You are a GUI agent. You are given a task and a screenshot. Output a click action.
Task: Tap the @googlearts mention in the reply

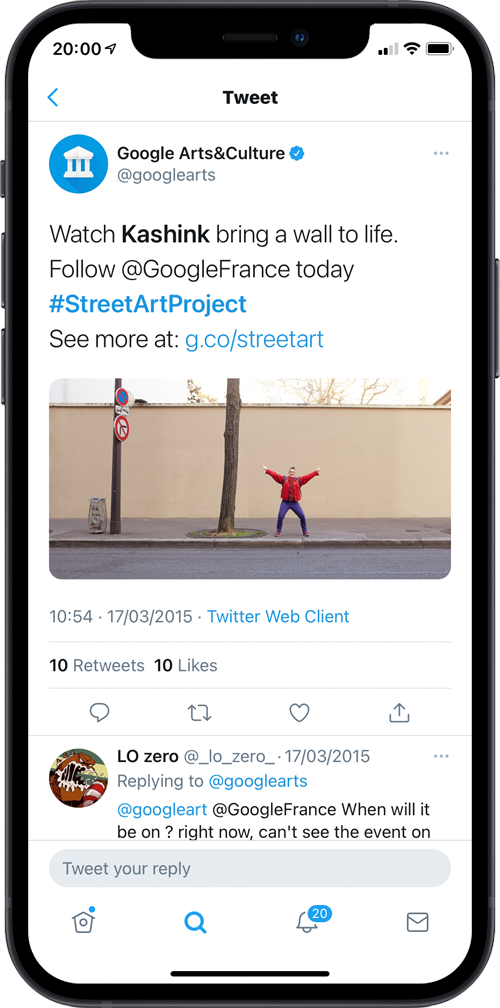258,782
